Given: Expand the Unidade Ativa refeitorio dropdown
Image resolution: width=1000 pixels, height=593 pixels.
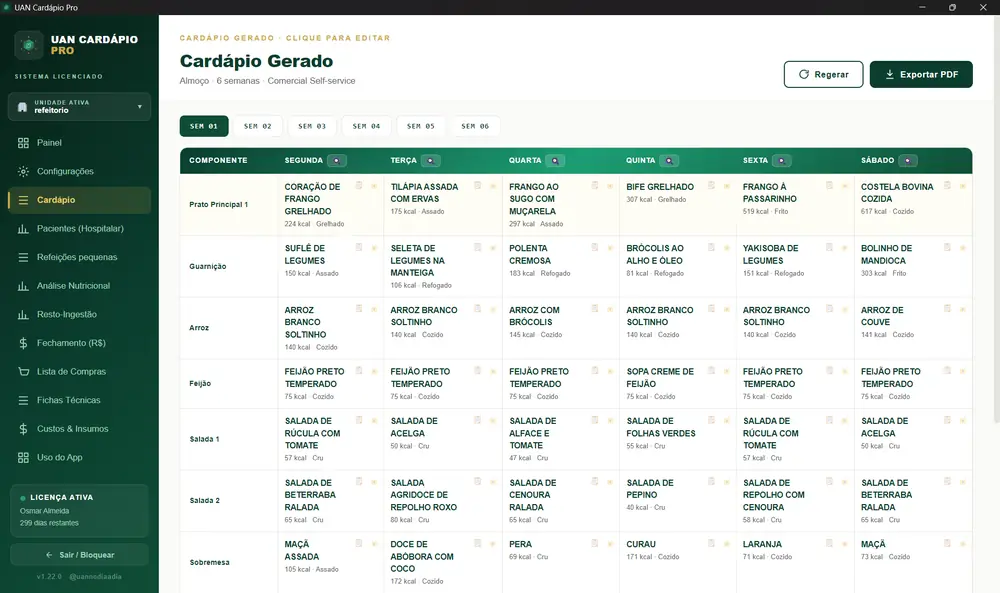Looking at the screenshot, I should tap(80, 106).
